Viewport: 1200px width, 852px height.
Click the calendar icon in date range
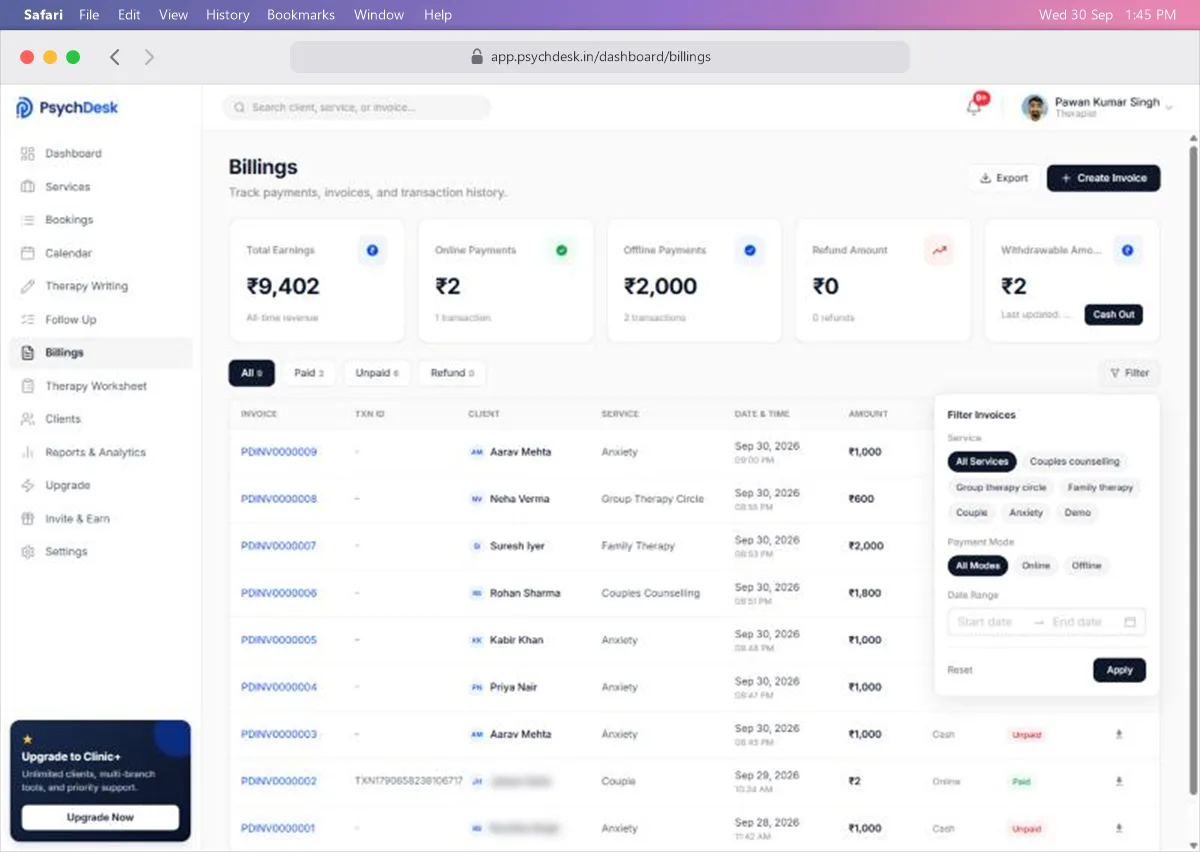[1130, 622]
